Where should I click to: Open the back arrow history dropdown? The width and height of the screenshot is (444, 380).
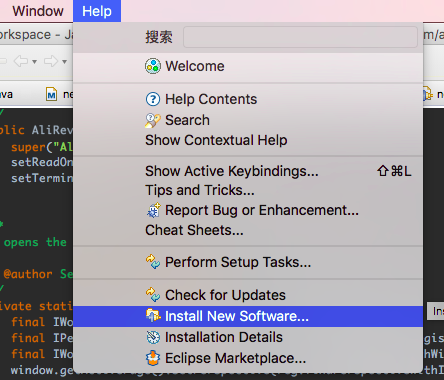click(x=34, y=62)
